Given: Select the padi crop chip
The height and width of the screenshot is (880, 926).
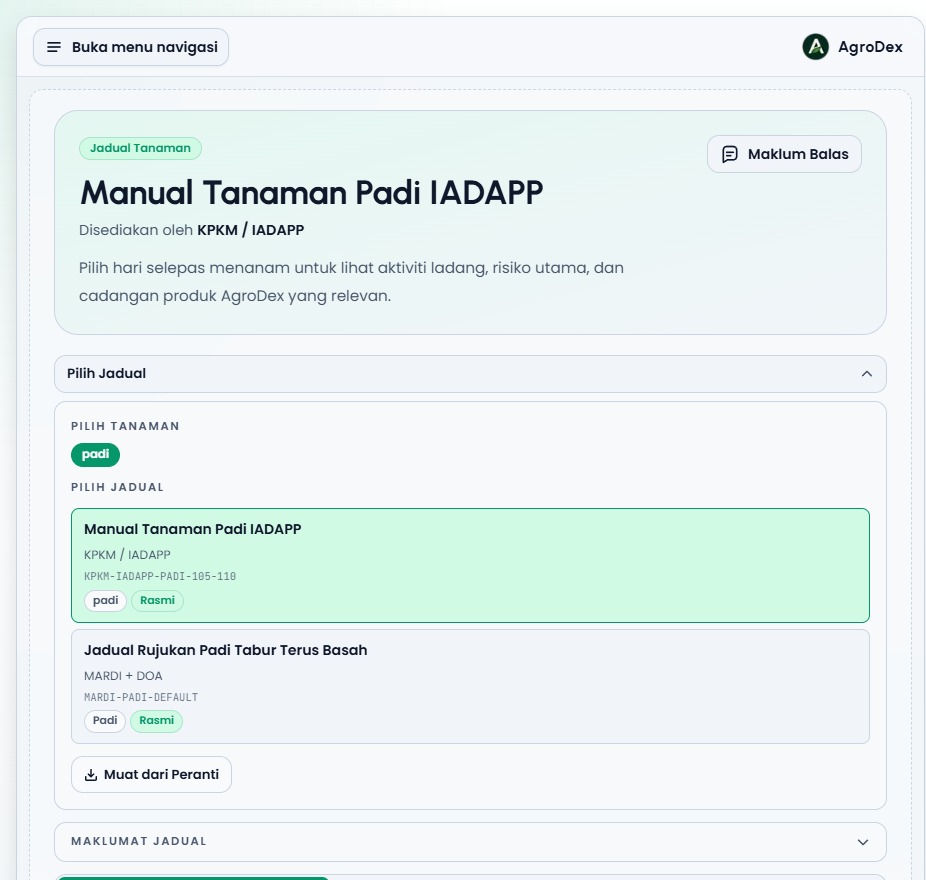Looking at the screenshot, I should pos(95,455).
